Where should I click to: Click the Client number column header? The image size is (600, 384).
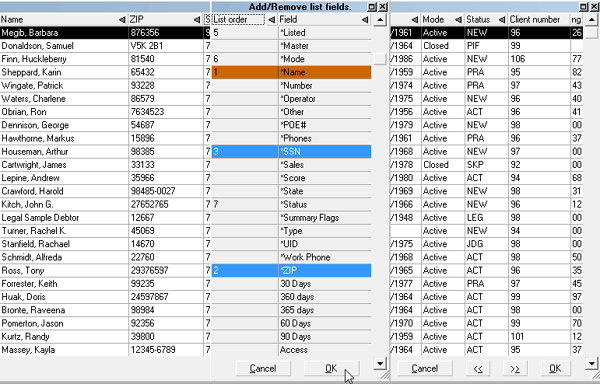539,20
